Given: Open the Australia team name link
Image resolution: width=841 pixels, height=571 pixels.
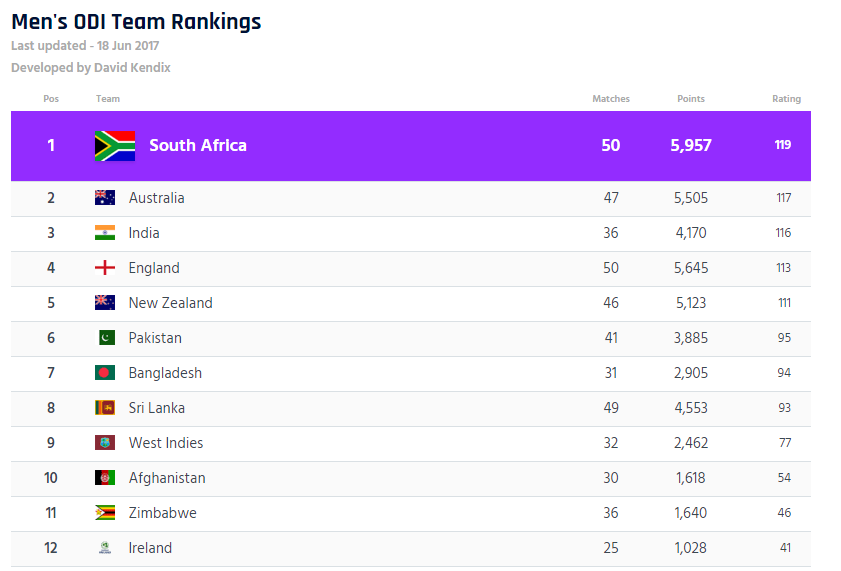Looking at the screenshot, I should tap(157, 198).
